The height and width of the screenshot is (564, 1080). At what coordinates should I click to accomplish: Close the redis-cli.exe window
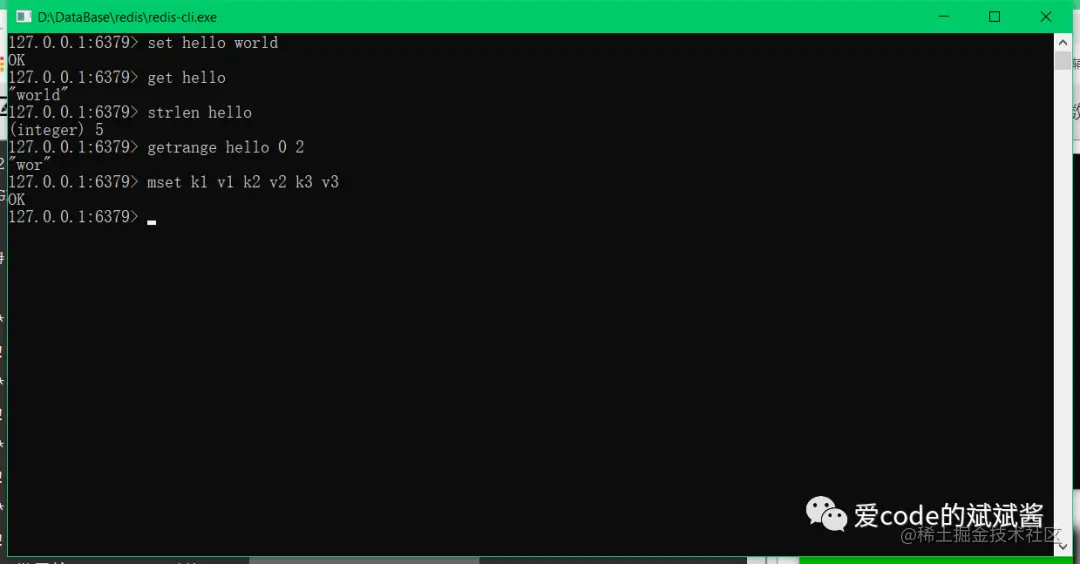click(1046, 17)
